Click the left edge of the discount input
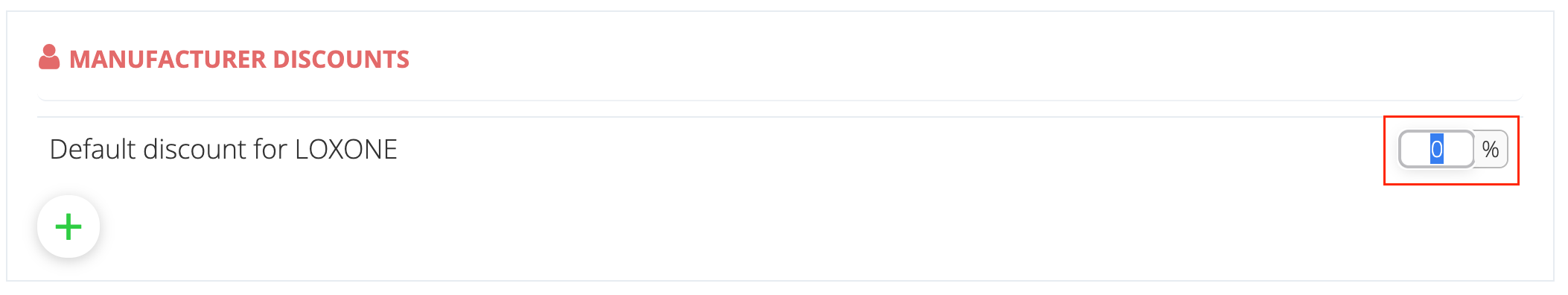 click(1407, 150)
